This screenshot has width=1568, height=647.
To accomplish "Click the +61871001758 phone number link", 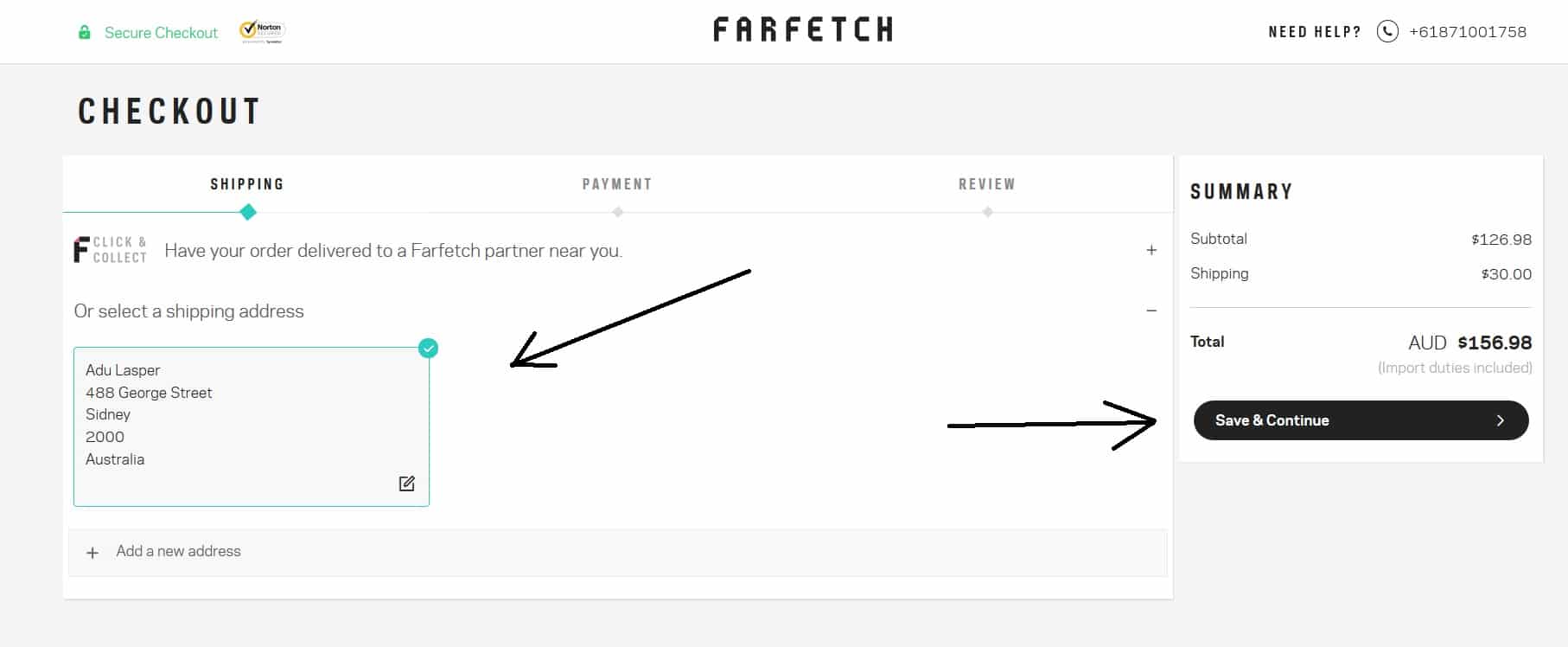I will coord(1468,32).
